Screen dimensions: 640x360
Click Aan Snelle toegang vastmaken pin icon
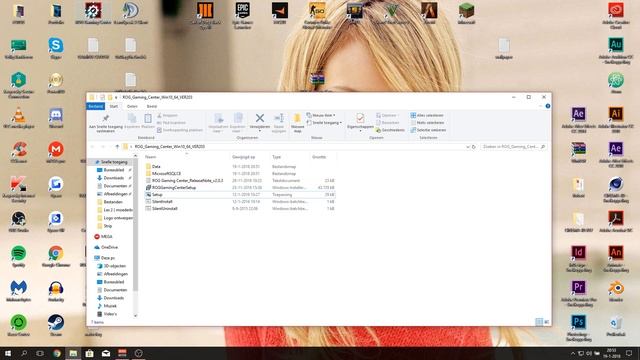tap(106, 118)
